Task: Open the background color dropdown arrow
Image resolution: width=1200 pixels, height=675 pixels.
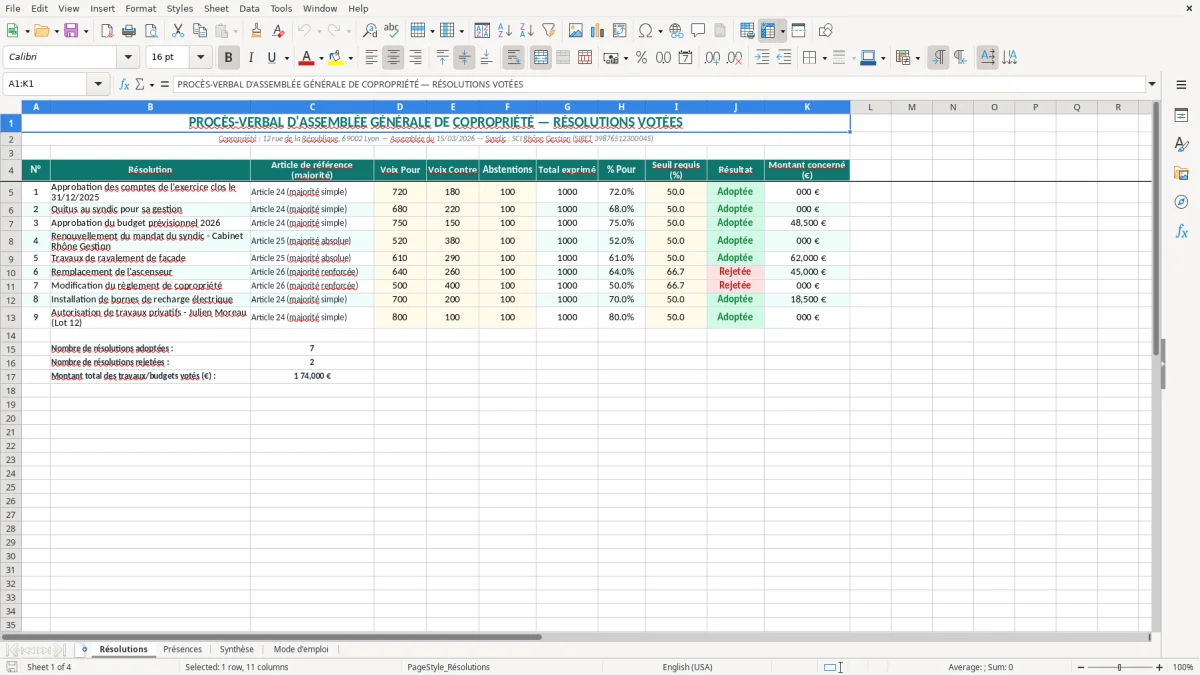Action: click(350, 58)
